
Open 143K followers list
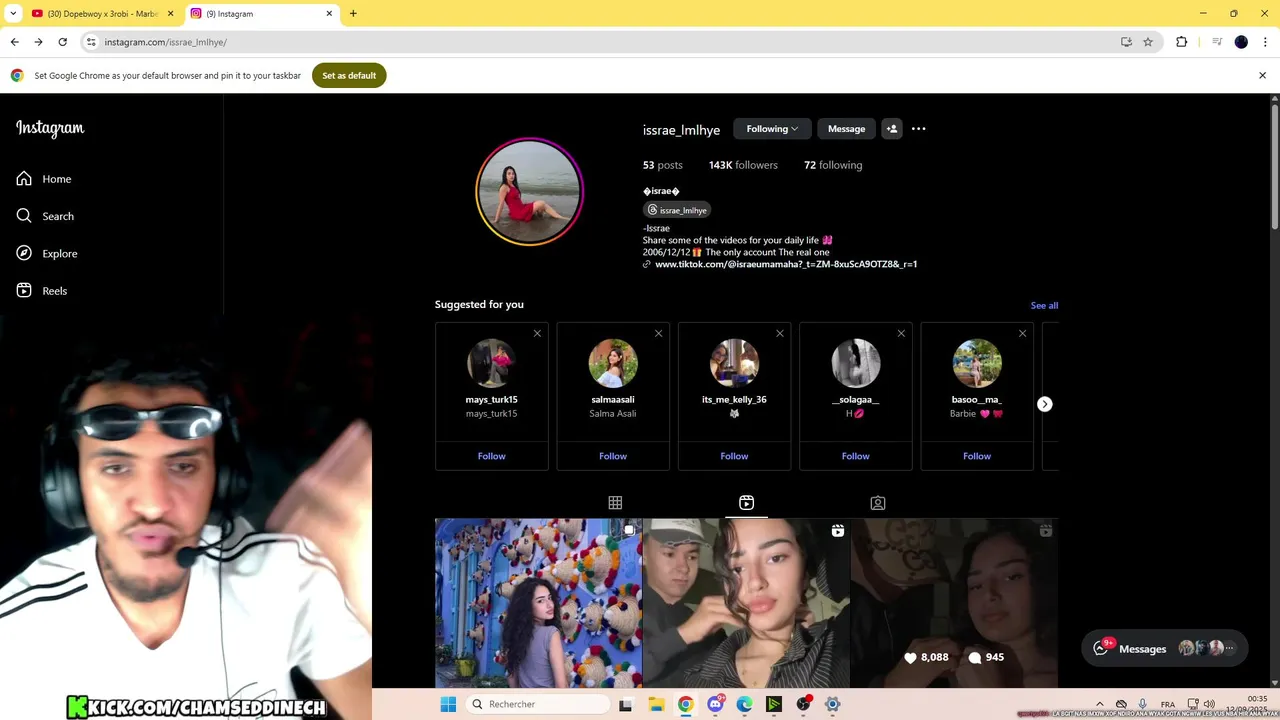point(743,165)
